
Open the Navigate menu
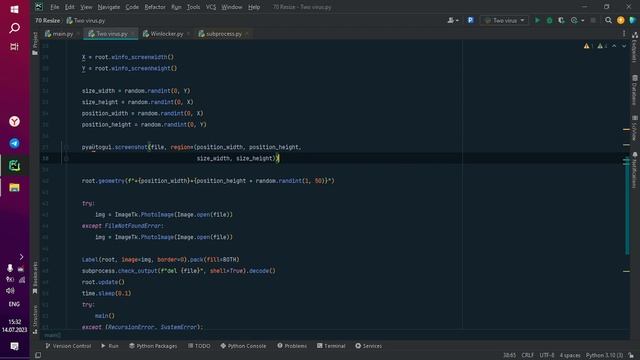click(109, 7)
